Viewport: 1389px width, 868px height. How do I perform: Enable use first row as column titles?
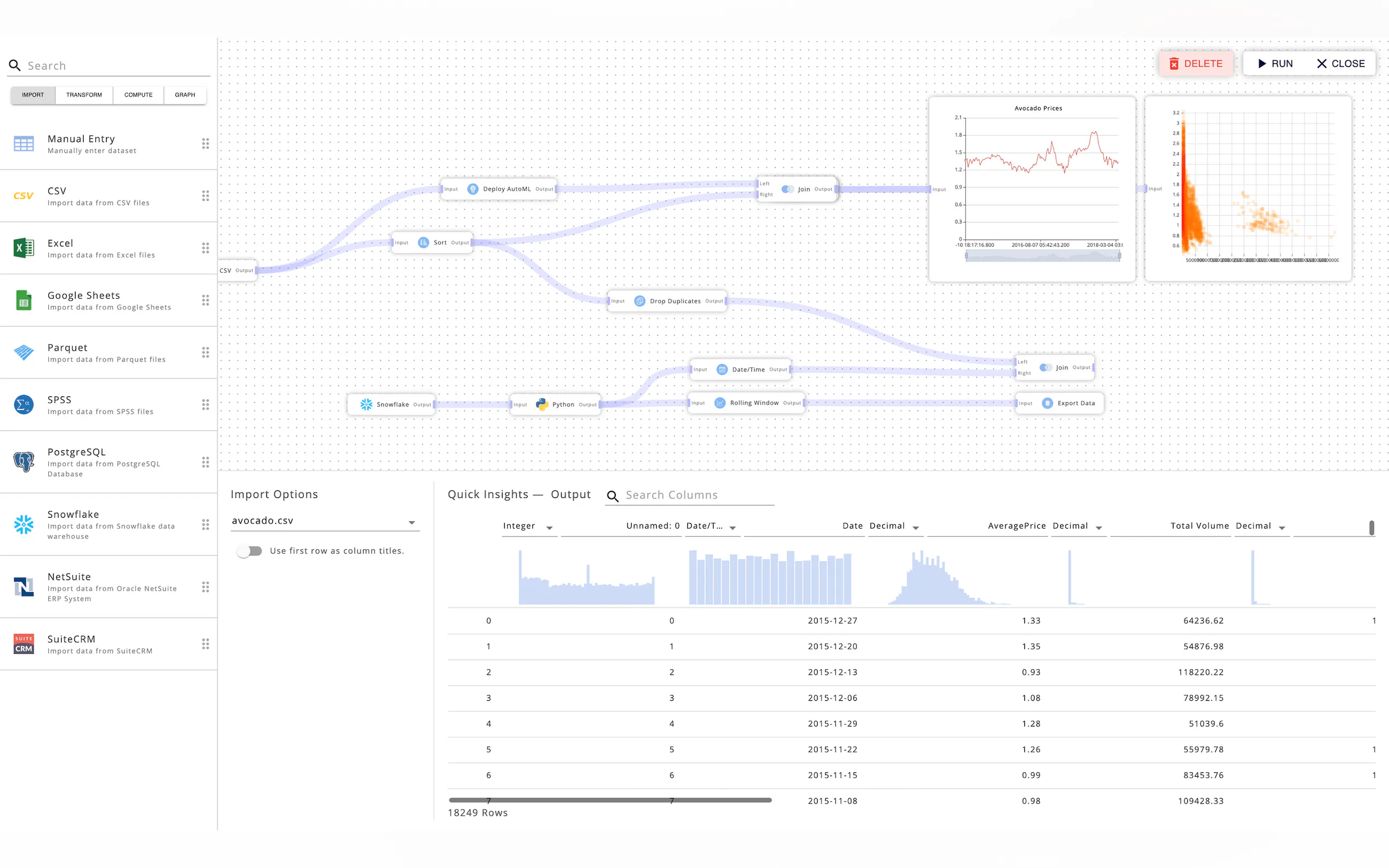250,551
